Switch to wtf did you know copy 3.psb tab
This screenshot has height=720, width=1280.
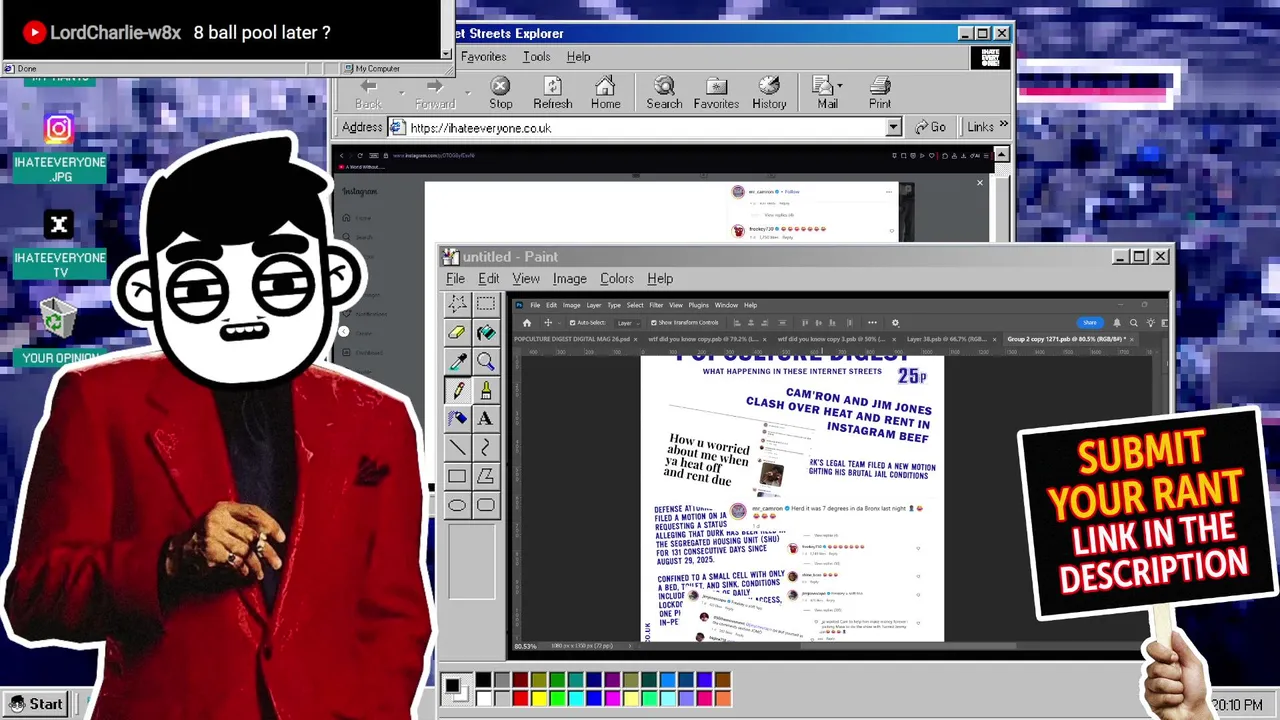pyautogui.click(x=835, y=339)
